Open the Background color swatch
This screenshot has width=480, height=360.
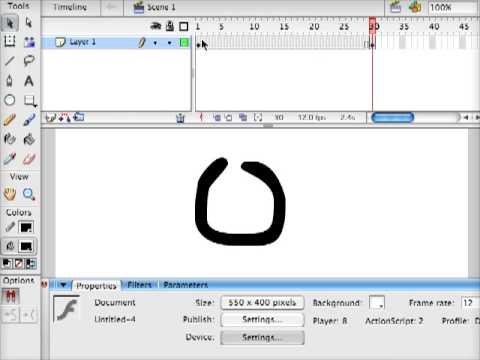click(377, 303)
